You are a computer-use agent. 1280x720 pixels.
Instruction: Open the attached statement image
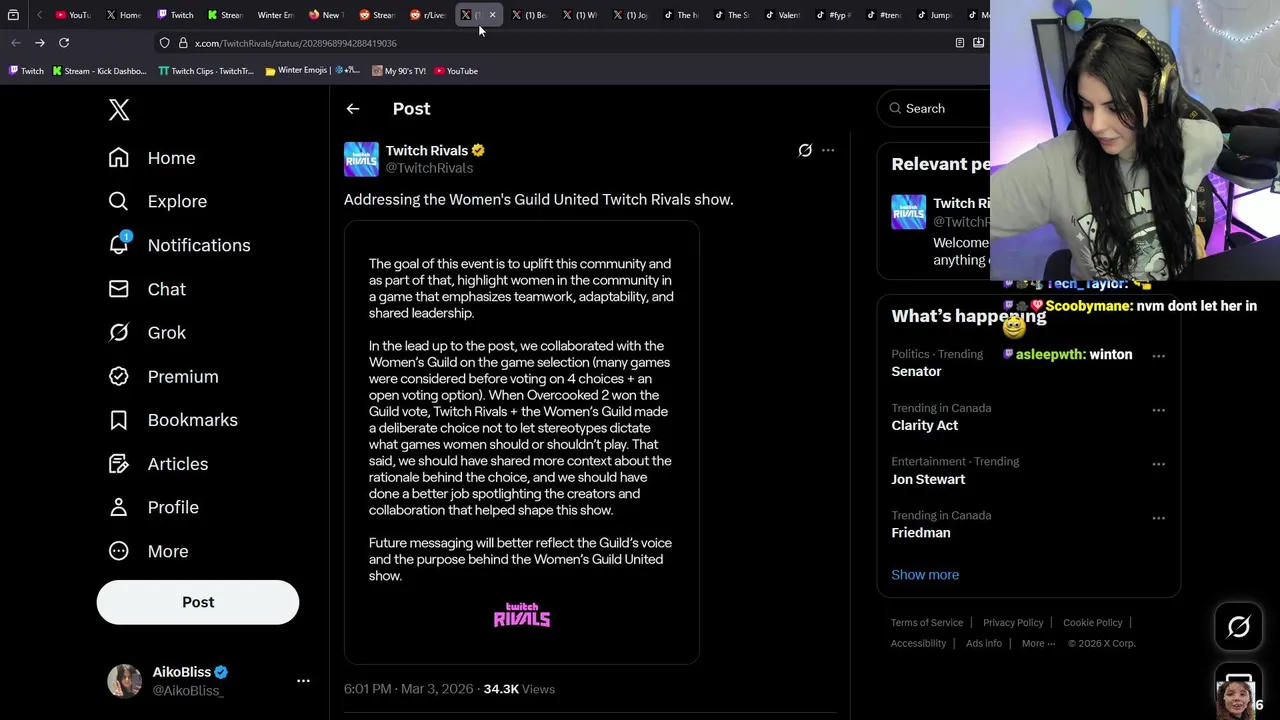(522, 442)
